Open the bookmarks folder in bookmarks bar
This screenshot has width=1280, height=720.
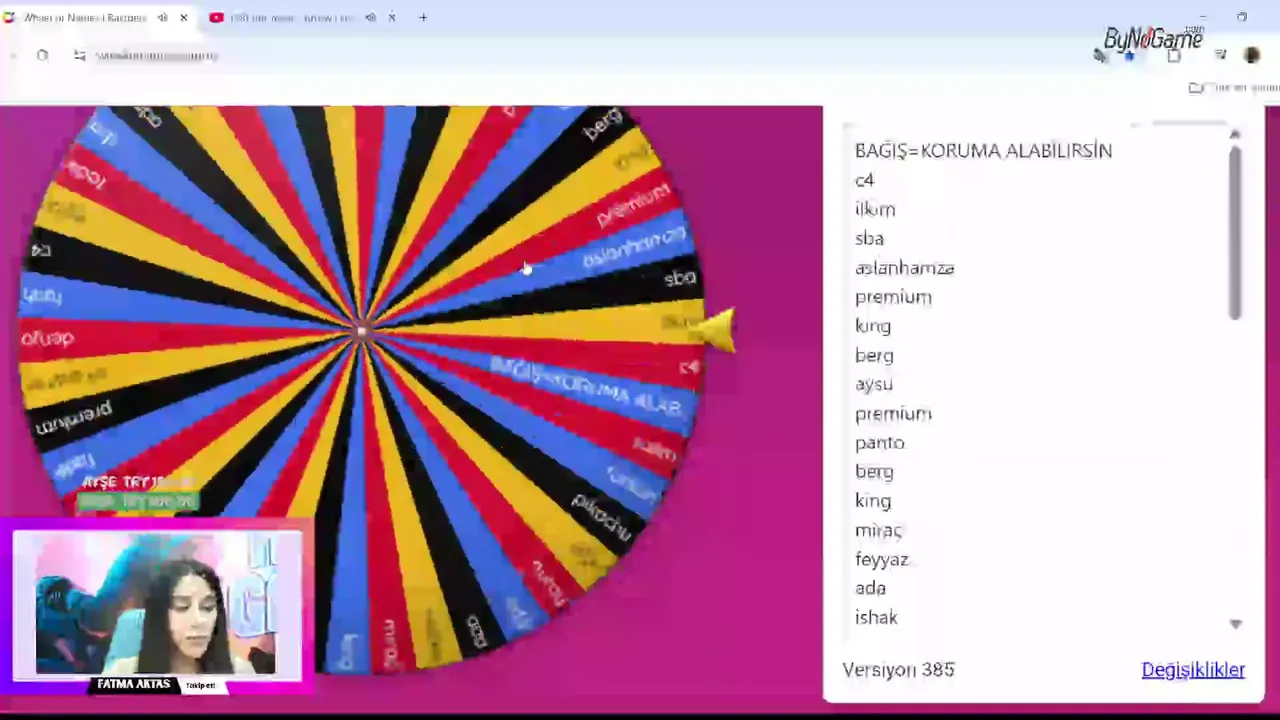1233,88
